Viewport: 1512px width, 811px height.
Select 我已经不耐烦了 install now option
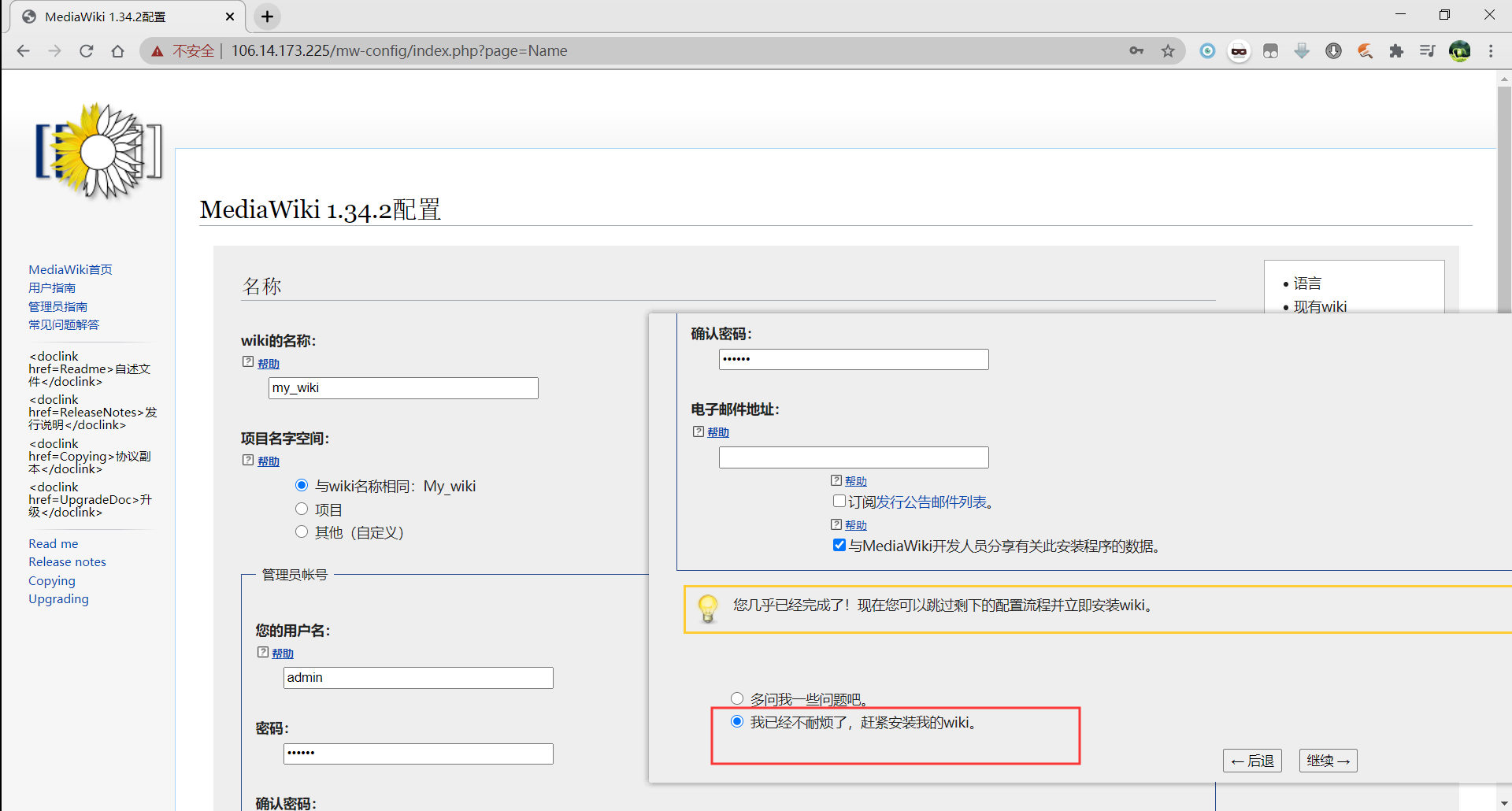(737, 721)
